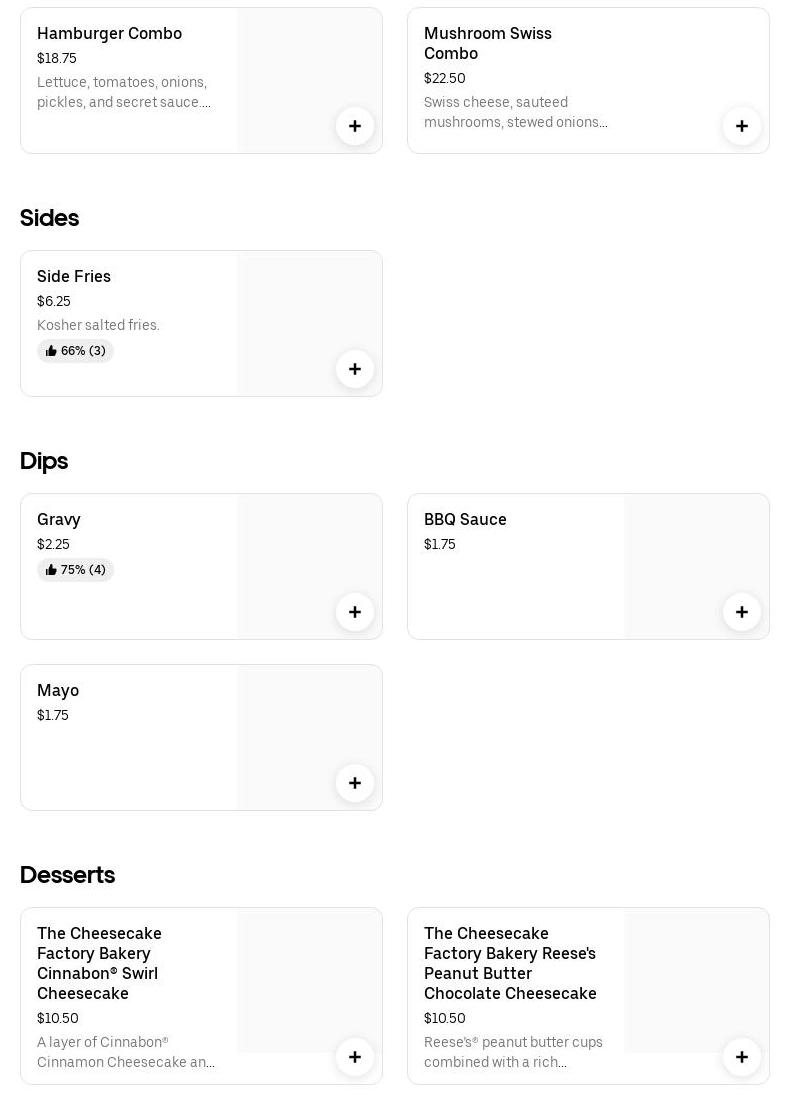The height and width of the screenshot is (1099, 804).
Task: Jump to the Sides section heading
Action: tap(49, 218)
